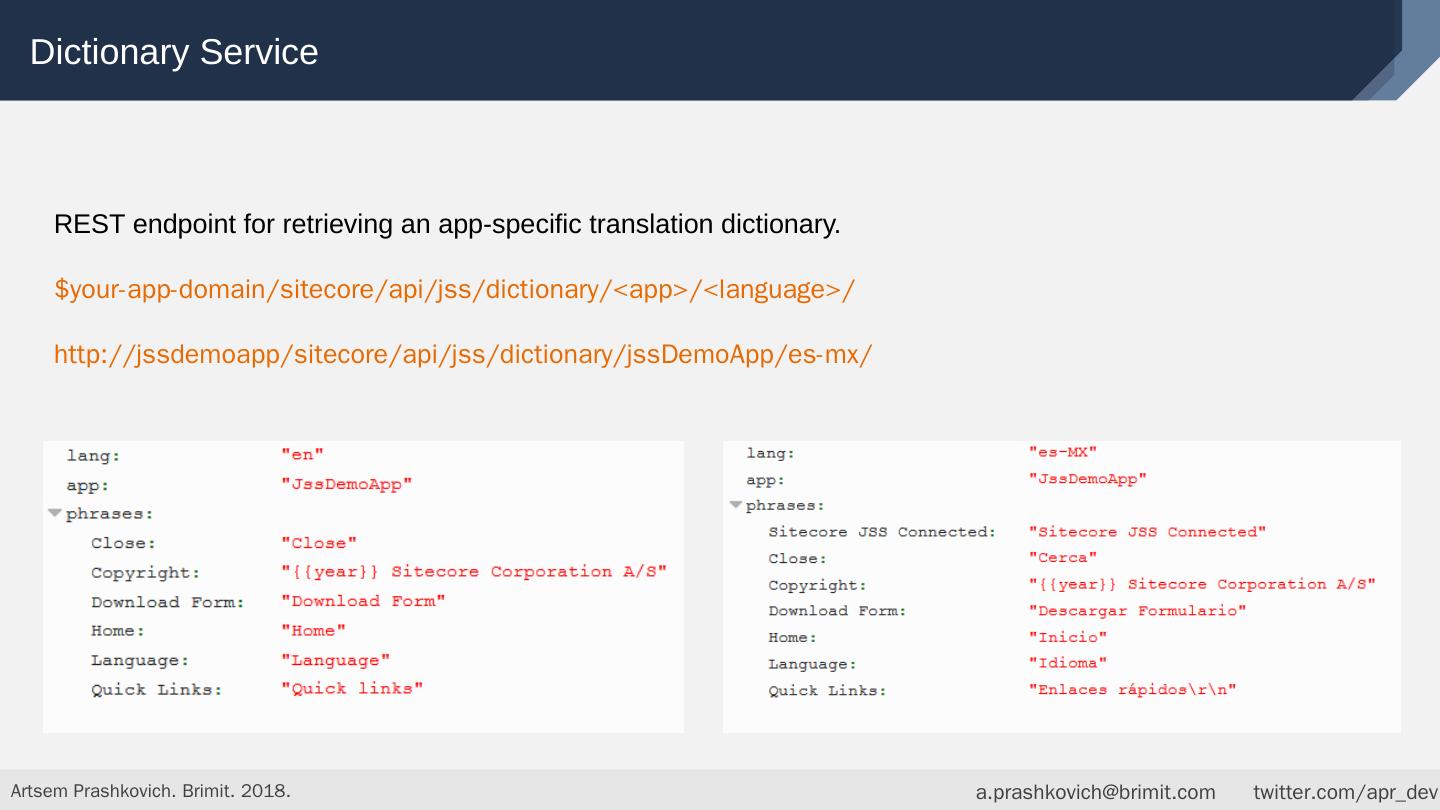The height and width of the screenshot is (810, 1440).
Task: Collapse the phrases node in es-MX panel
Action: [736, 505]
